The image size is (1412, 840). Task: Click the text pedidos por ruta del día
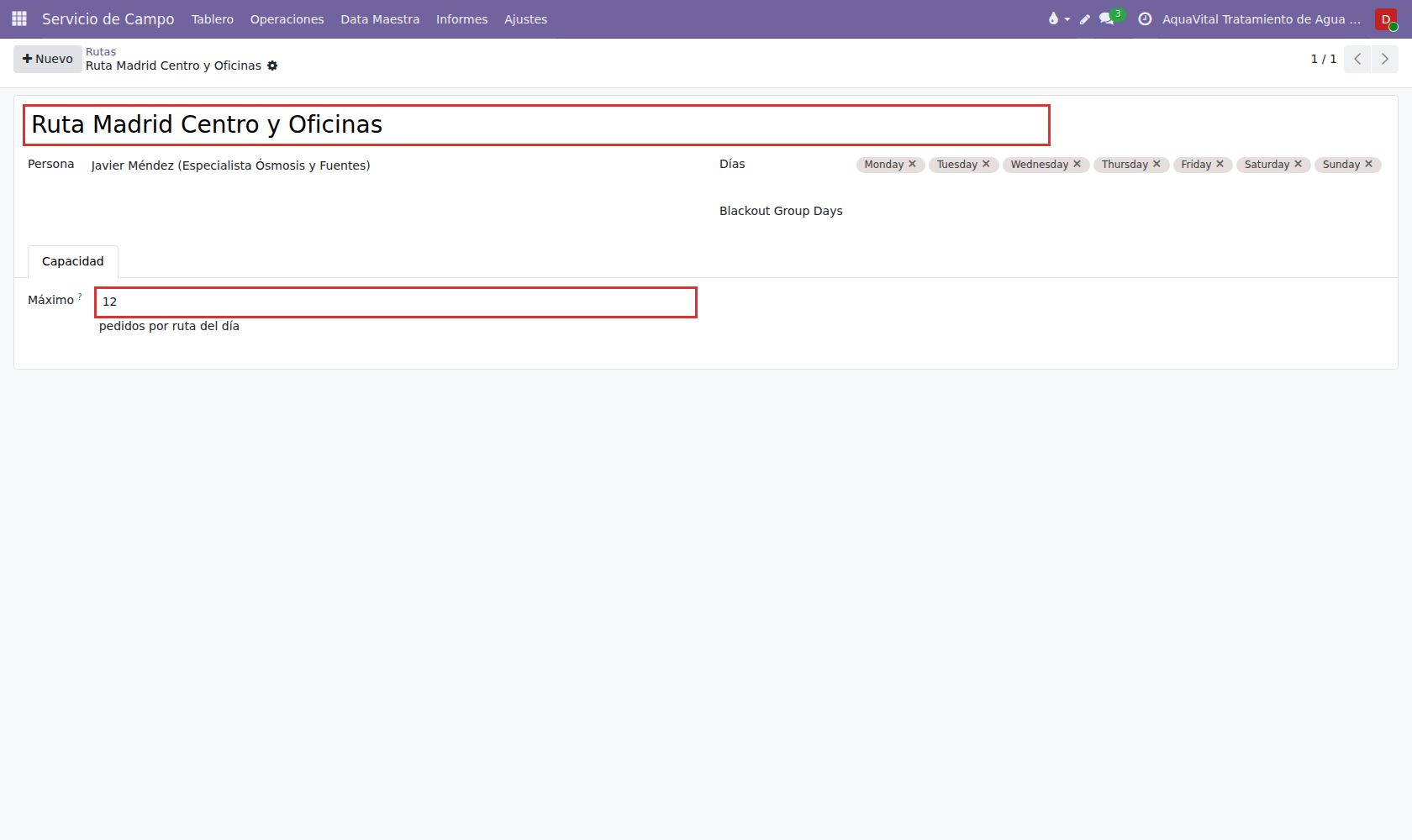click(169, 326)
